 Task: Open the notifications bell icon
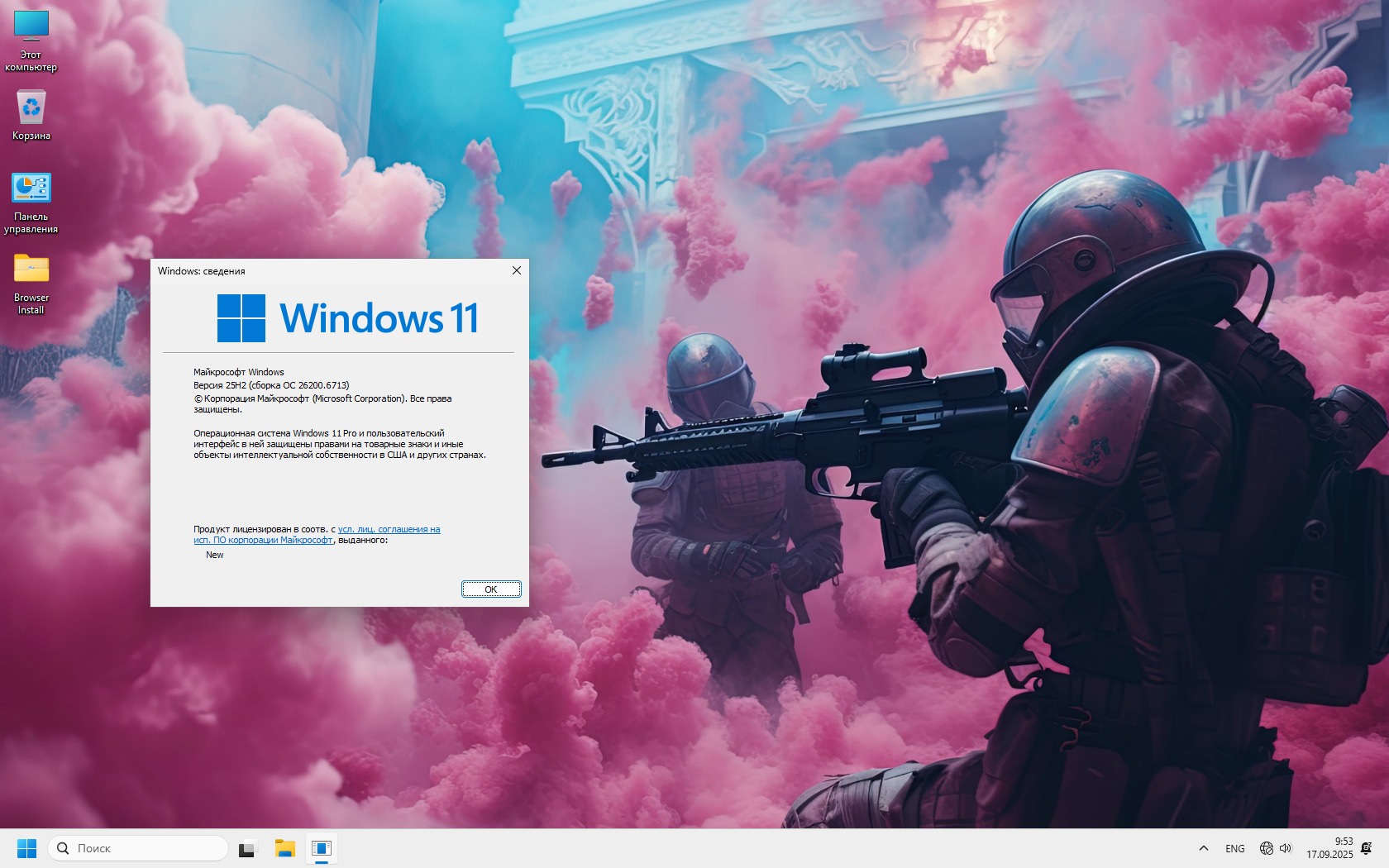pos(1366,848)
